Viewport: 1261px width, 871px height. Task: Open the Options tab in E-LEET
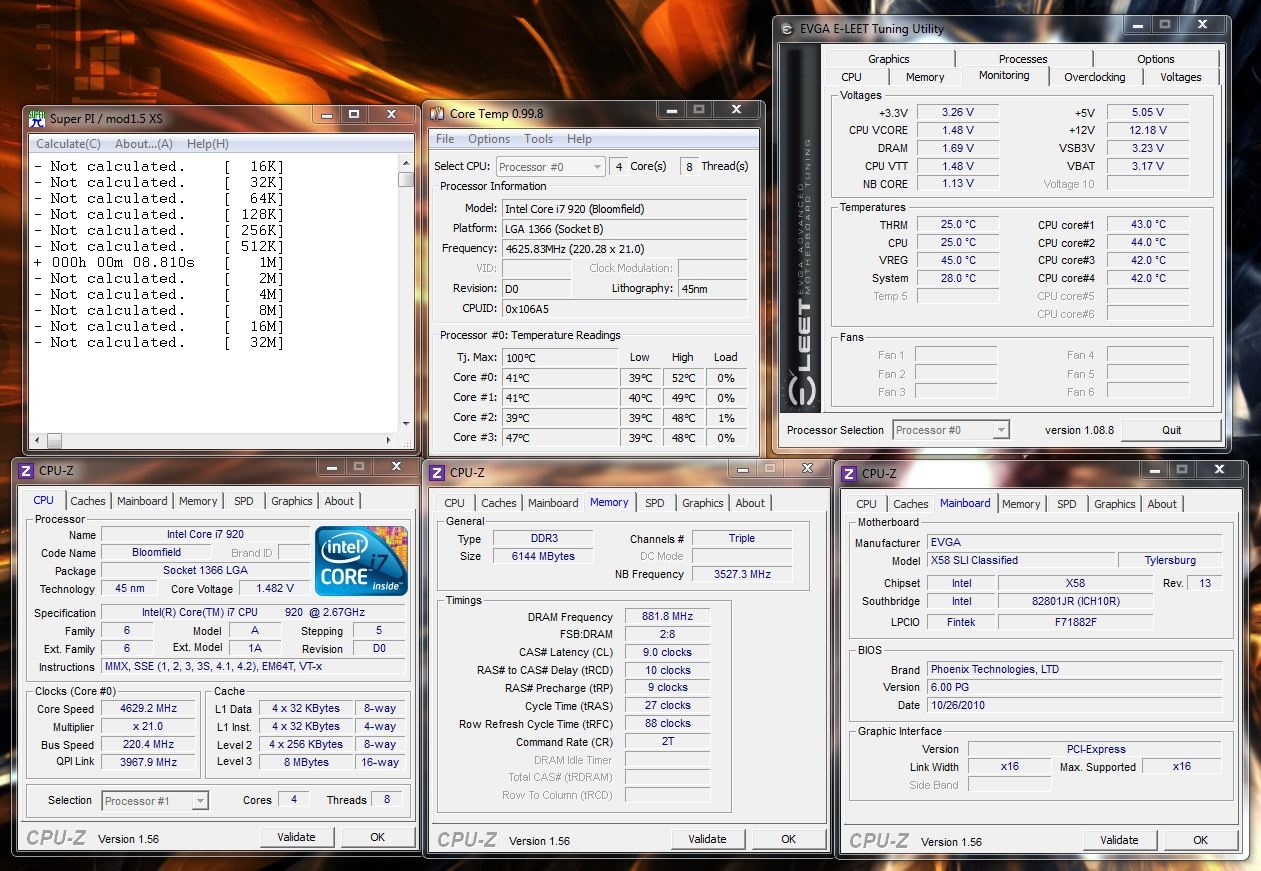[1156, 59]
